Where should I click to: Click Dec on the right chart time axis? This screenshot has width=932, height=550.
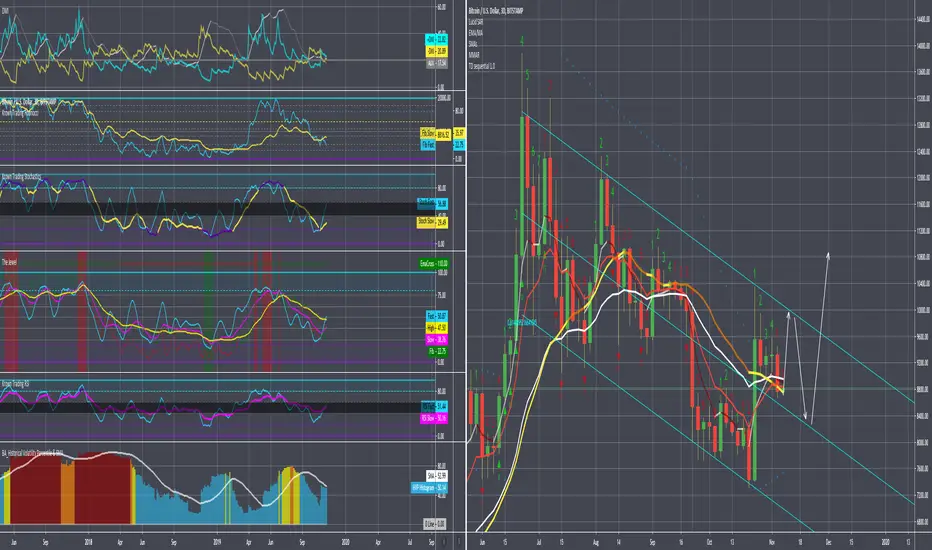(x=828, y=542)
